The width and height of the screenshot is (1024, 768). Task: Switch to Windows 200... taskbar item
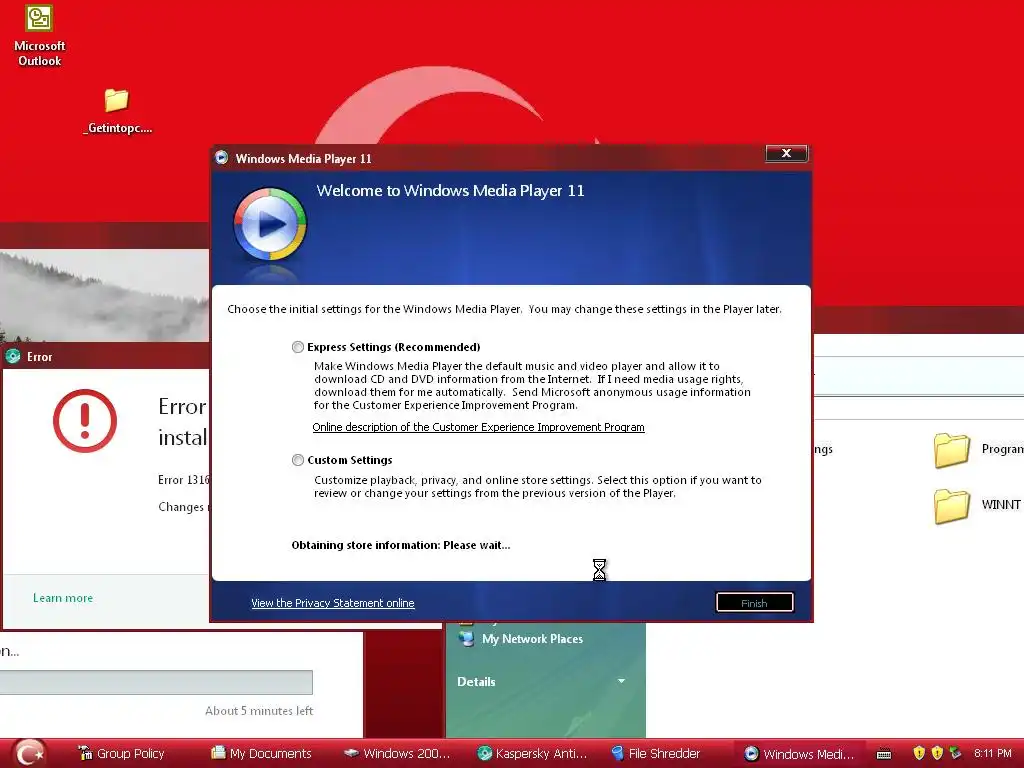[398, 754]
